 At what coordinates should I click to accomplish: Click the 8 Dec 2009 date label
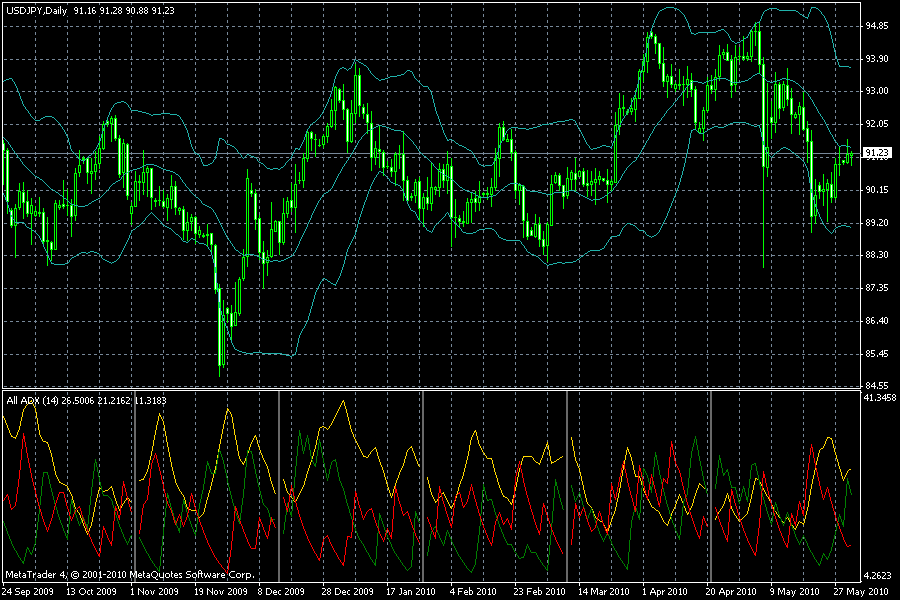coord(281,591)
